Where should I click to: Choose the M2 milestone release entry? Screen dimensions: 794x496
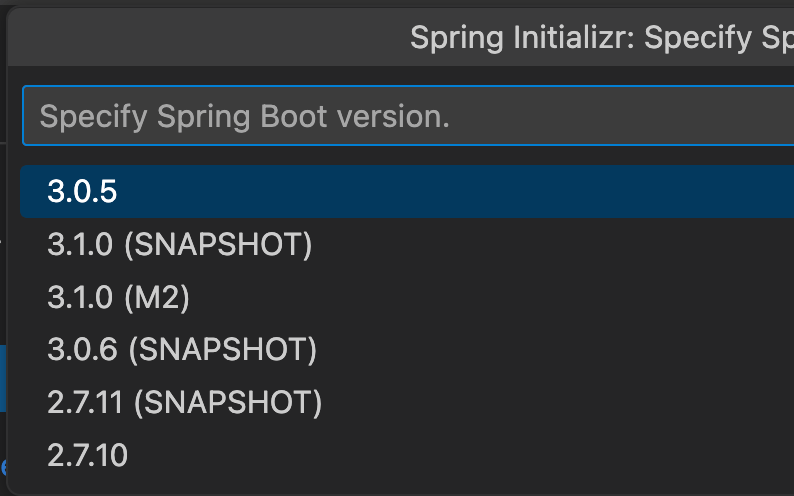[407, 297]
